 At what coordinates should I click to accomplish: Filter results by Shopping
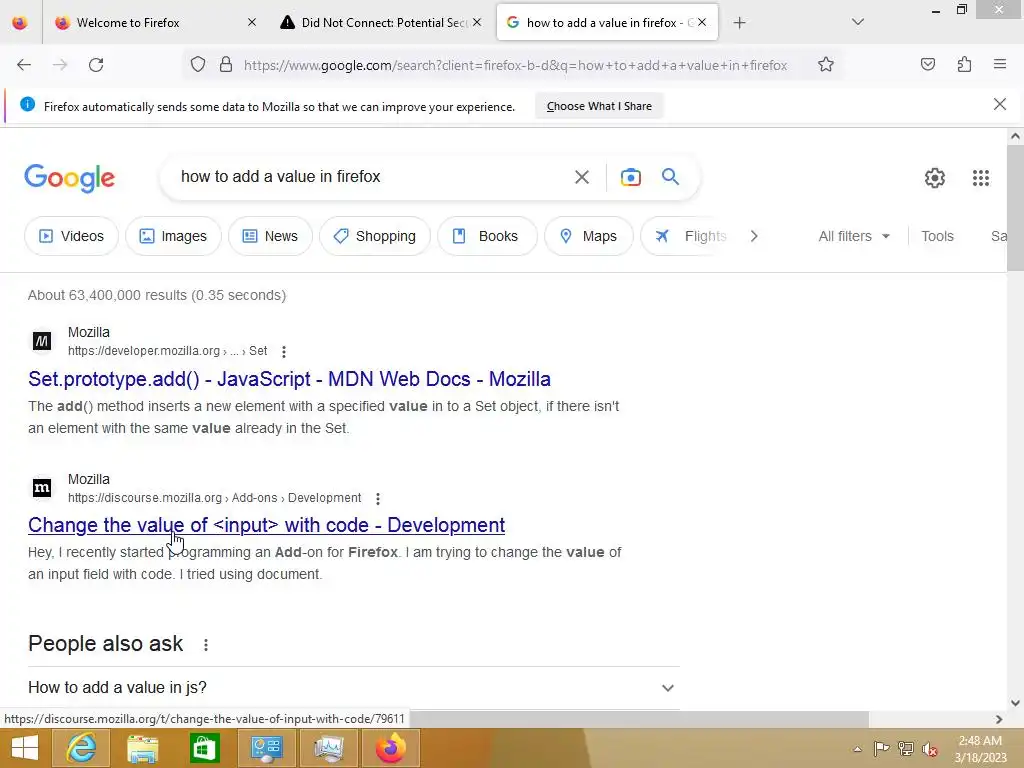tap(375, 236)
